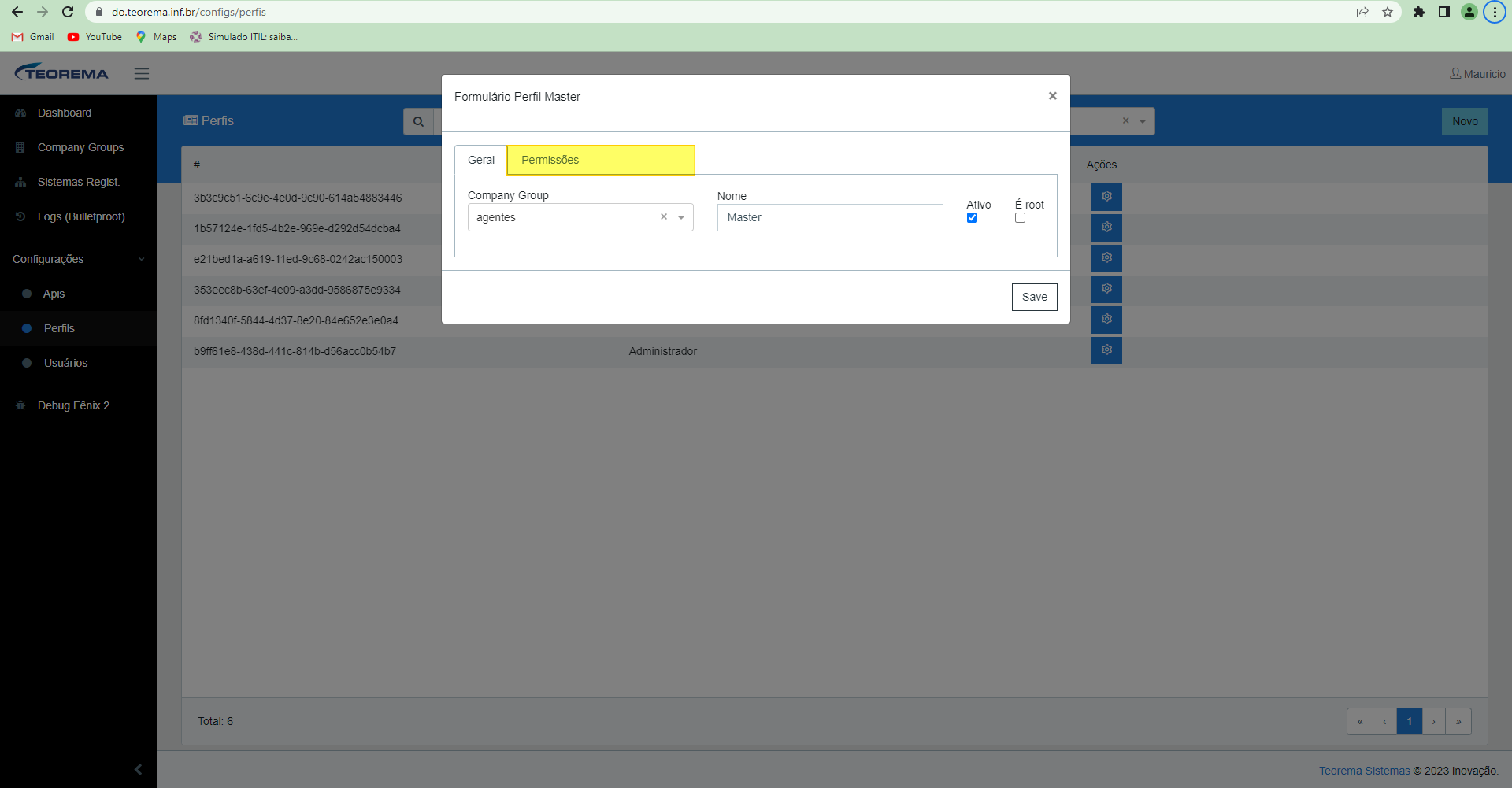Select Perfis in the sidebar
Screen dimensions: 1512x788
(59, 328)
